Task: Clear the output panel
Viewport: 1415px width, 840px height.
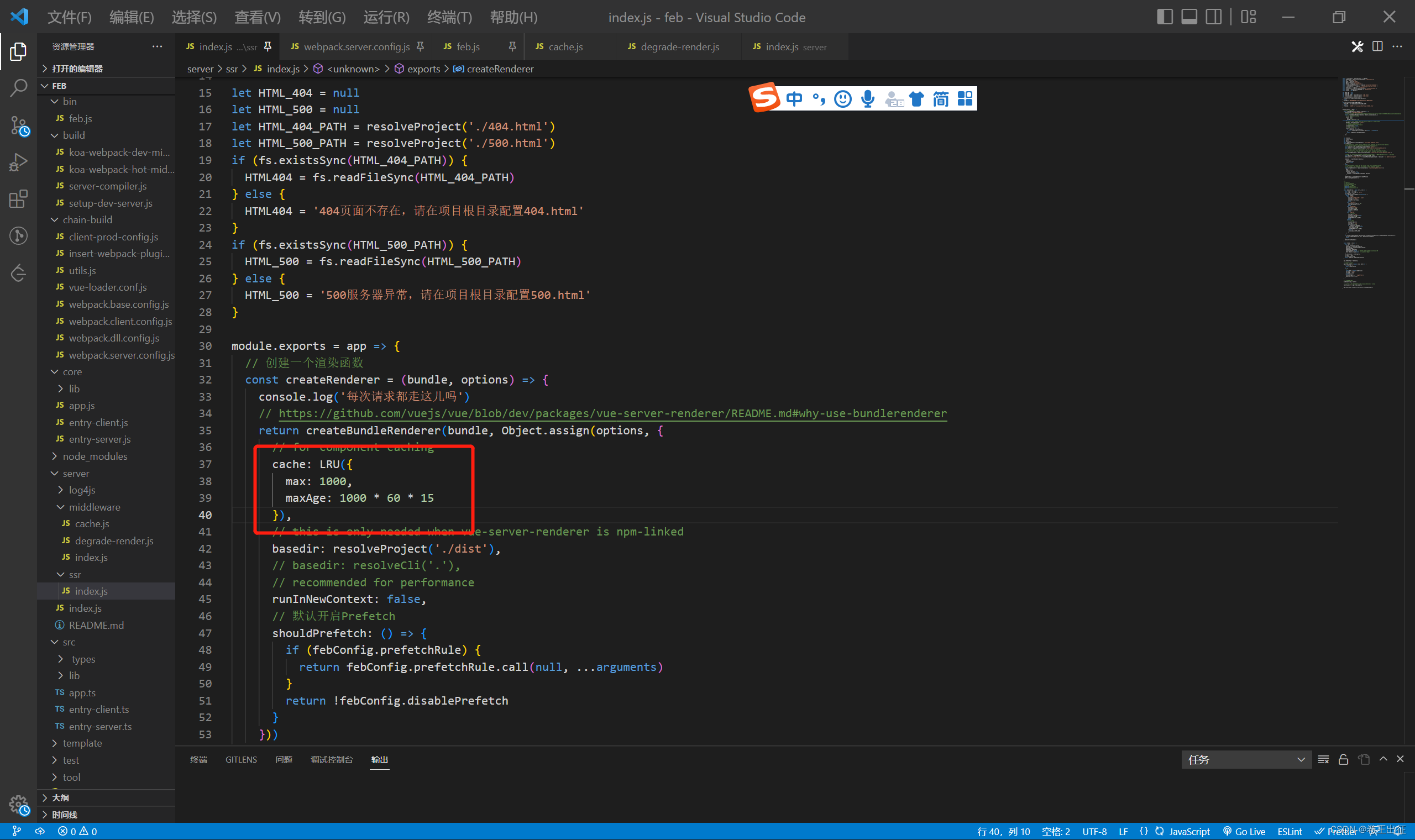Action: [1323, 760]
